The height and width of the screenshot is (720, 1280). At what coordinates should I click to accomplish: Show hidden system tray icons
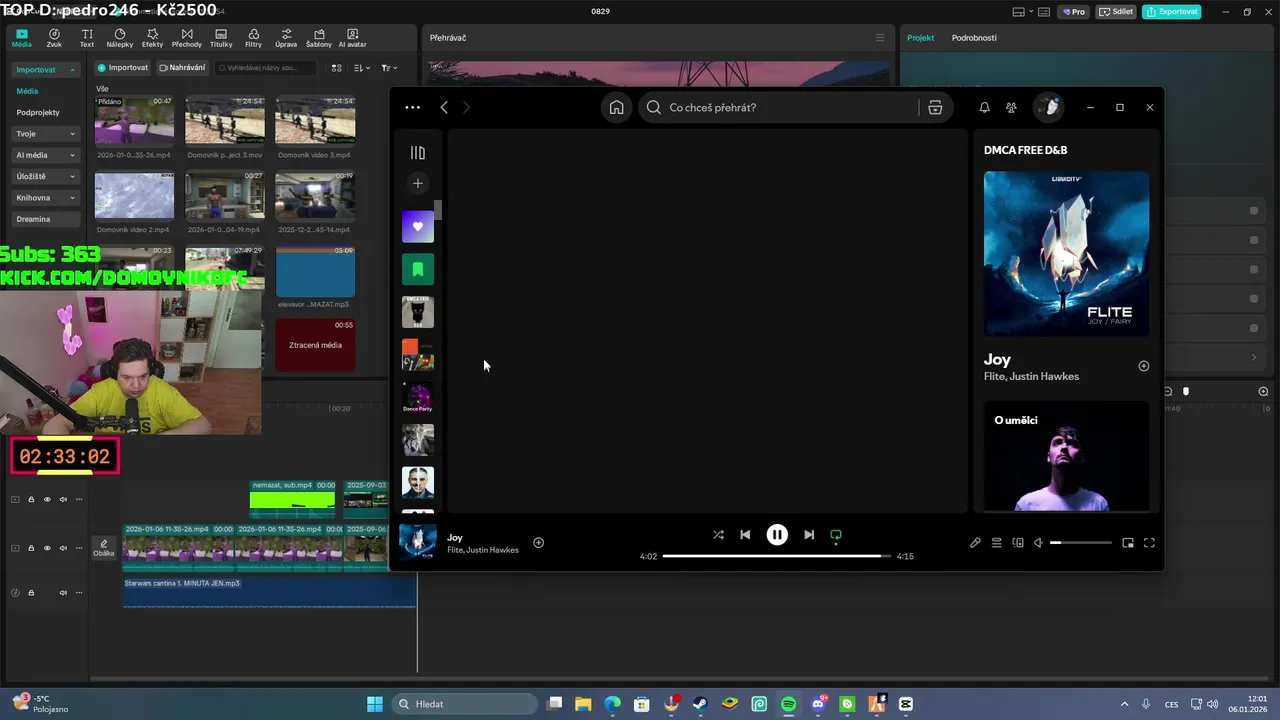[1124, 704]
